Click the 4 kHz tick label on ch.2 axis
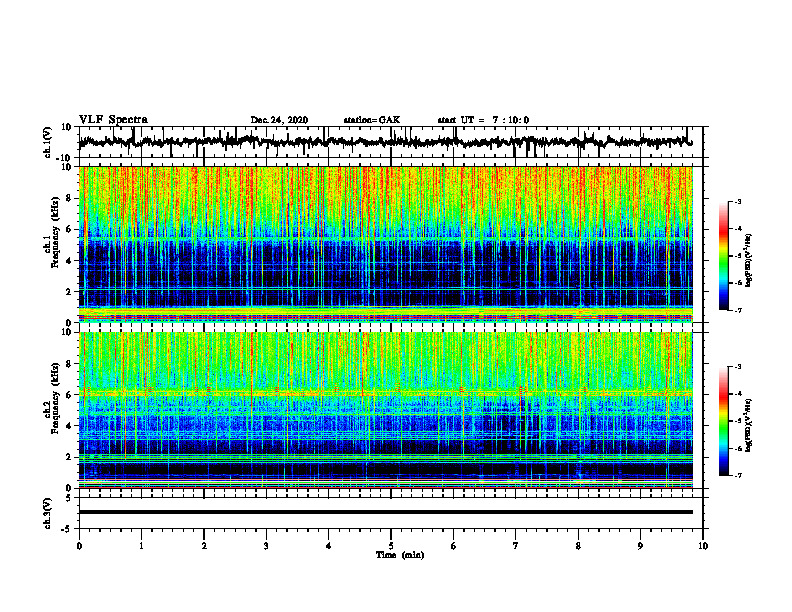 (69, 426)
